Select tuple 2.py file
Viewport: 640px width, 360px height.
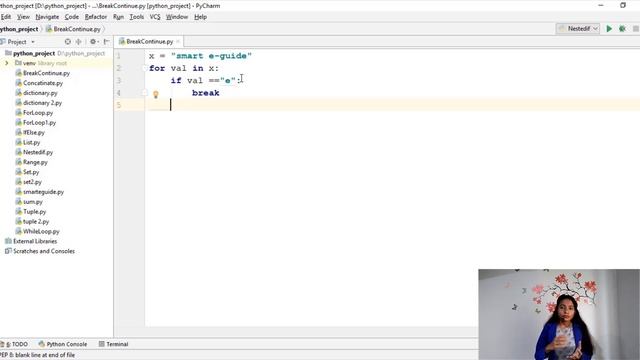click(x=36, y=222)
